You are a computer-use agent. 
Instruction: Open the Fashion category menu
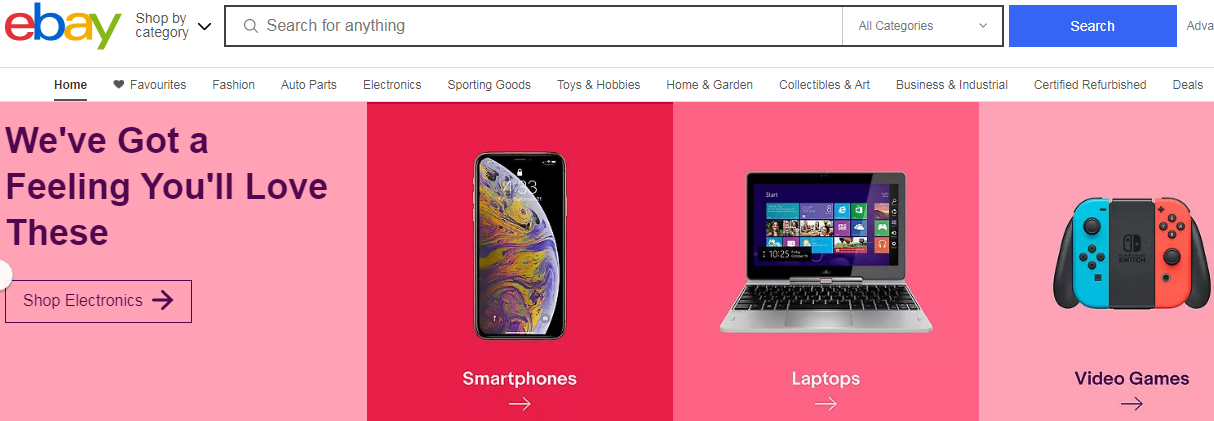[233, 85]
